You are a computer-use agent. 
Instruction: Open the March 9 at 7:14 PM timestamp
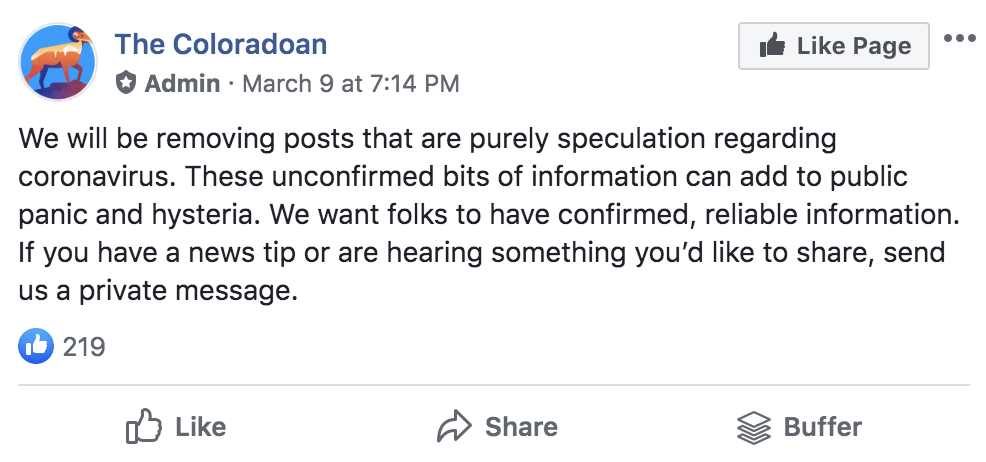pyautogui.click(x=351, y=83)
